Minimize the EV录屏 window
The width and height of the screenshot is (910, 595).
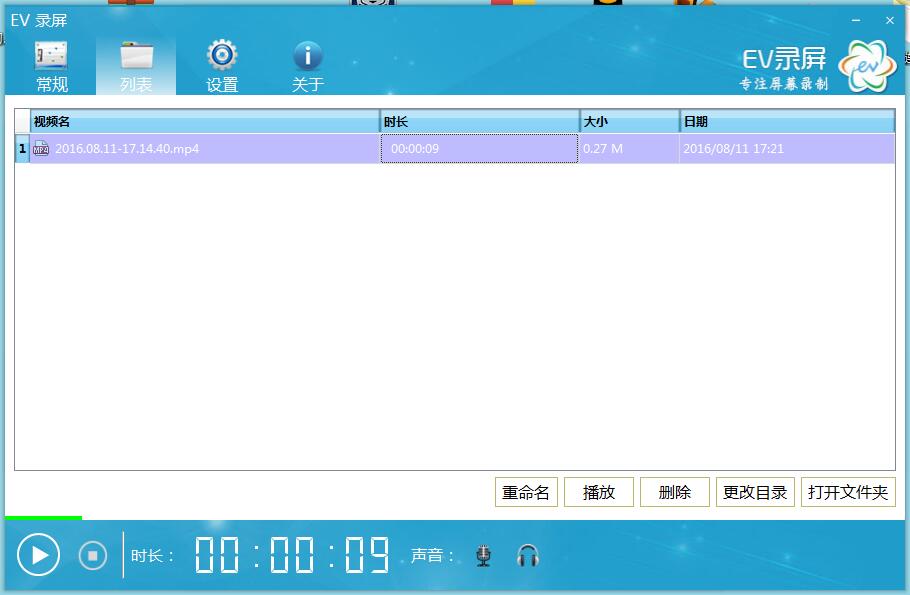click(856, 20)
